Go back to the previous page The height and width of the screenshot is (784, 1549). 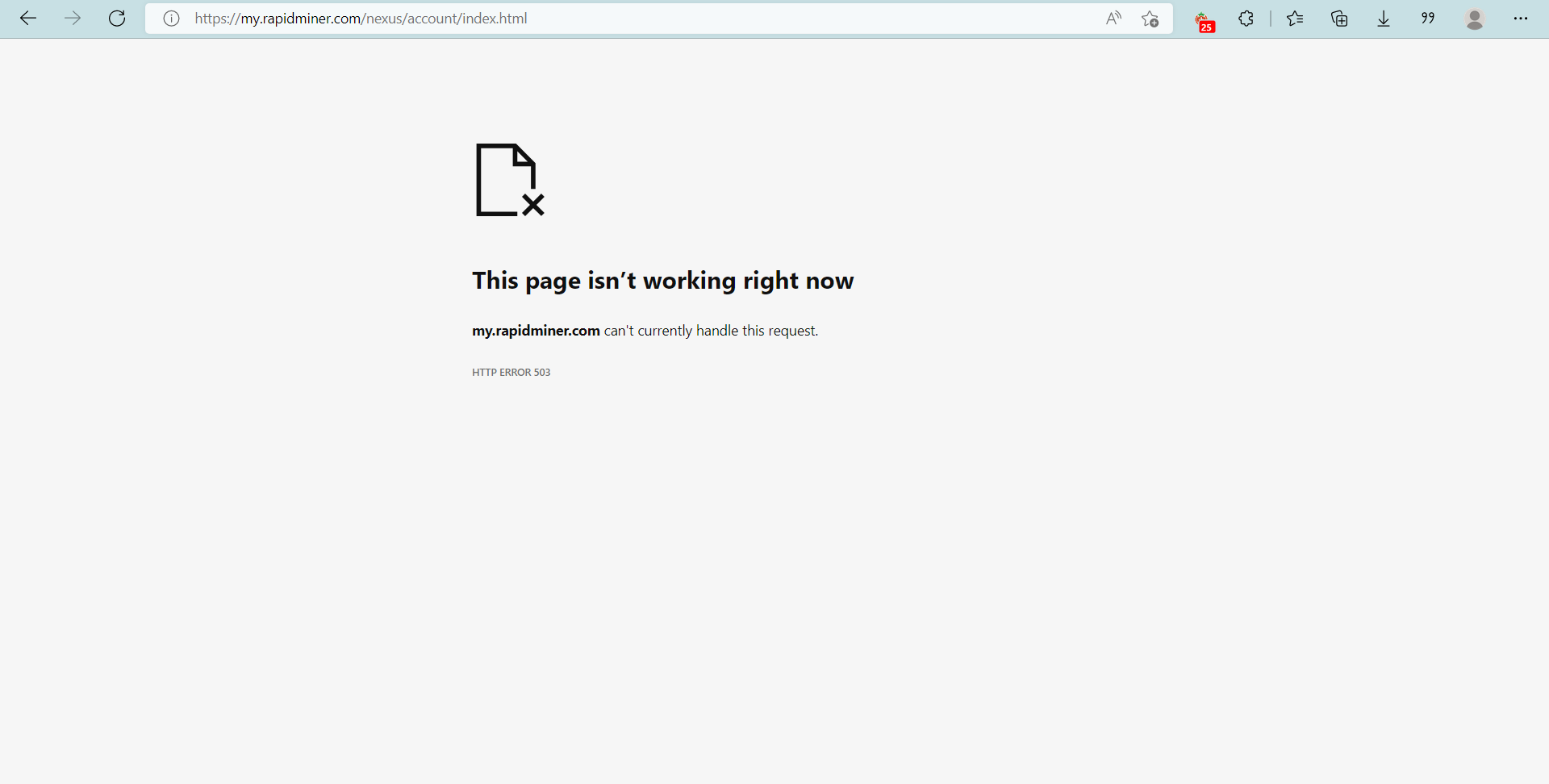click(28, 19)
